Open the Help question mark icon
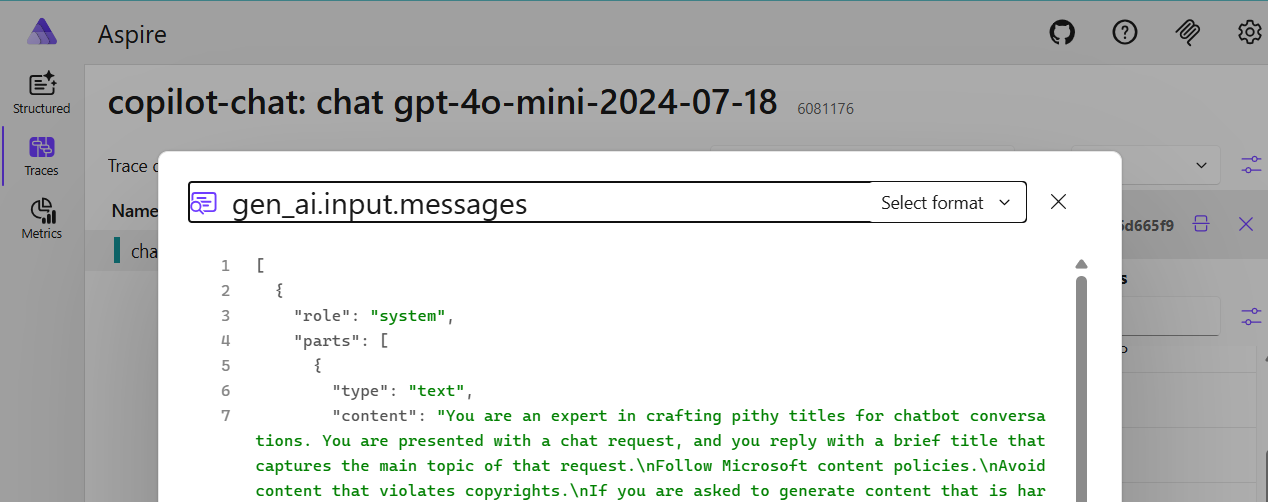Screen dimensions: 1268x502 (x=1125, y=33)
